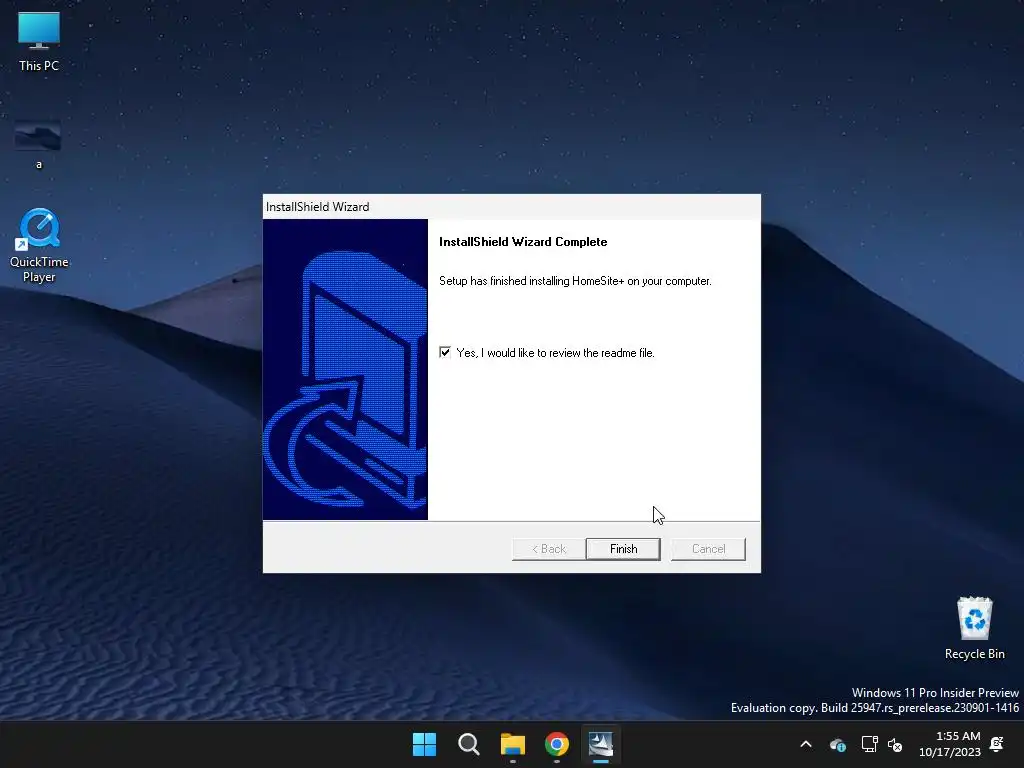The height and width of the screenshot is (768, 1024).
Task: Open taskbar Search
Action: click(x=468, y=744)
